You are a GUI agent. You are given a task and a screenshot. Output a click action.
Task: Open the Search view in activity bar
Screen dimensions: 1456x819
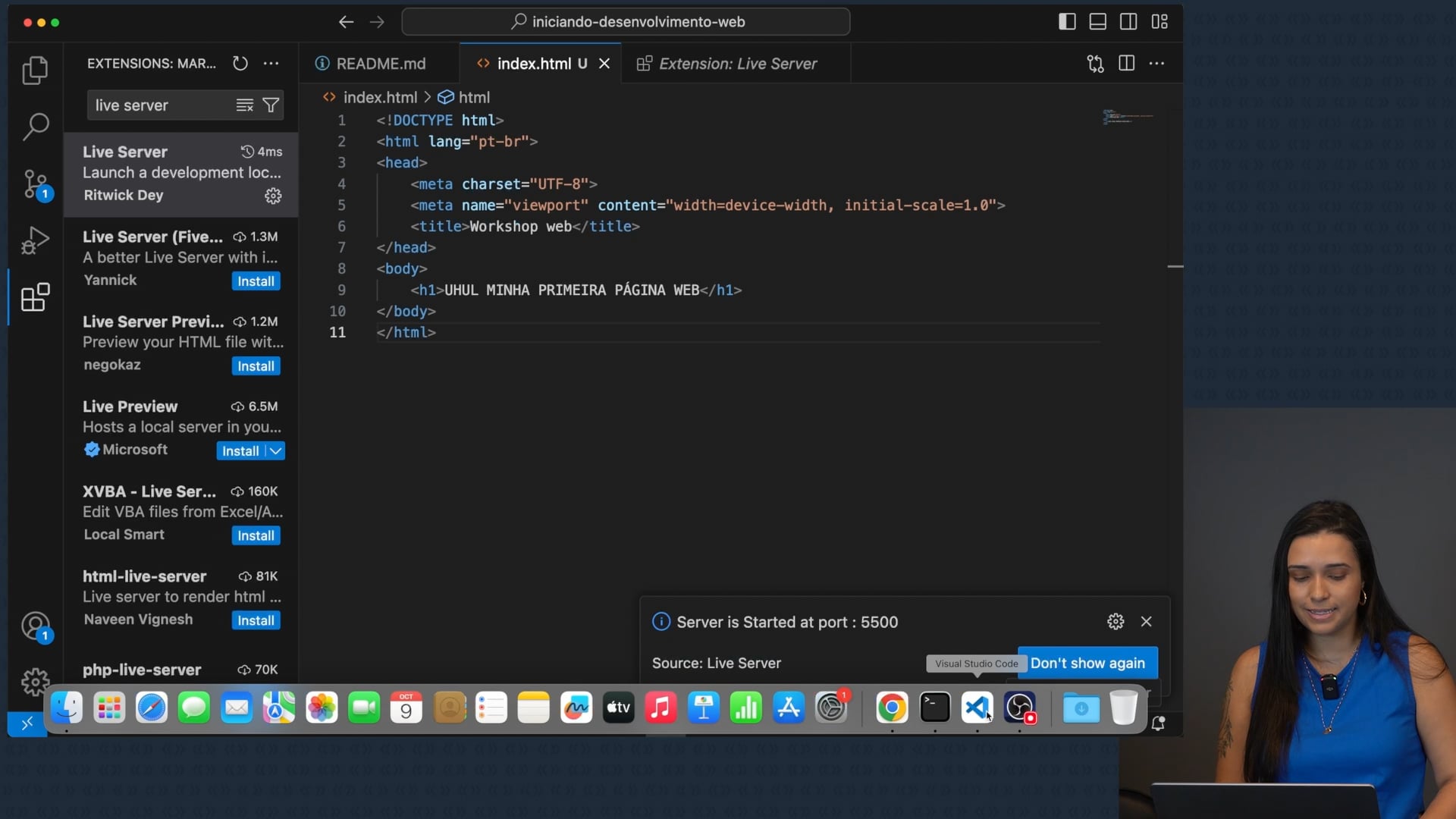[x=35, y=127]
